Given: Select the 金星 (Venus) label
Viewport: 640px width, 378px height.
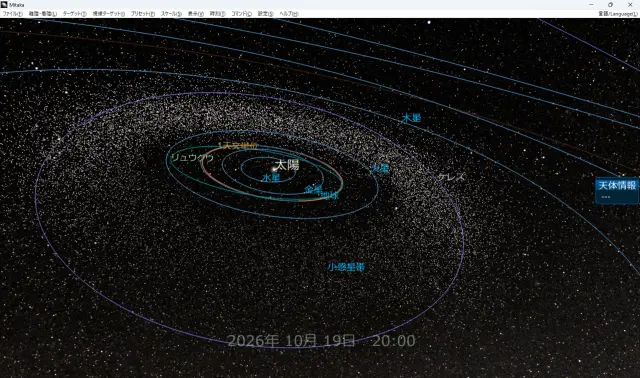Looking at the screenshot, I should tap(313, 189).
